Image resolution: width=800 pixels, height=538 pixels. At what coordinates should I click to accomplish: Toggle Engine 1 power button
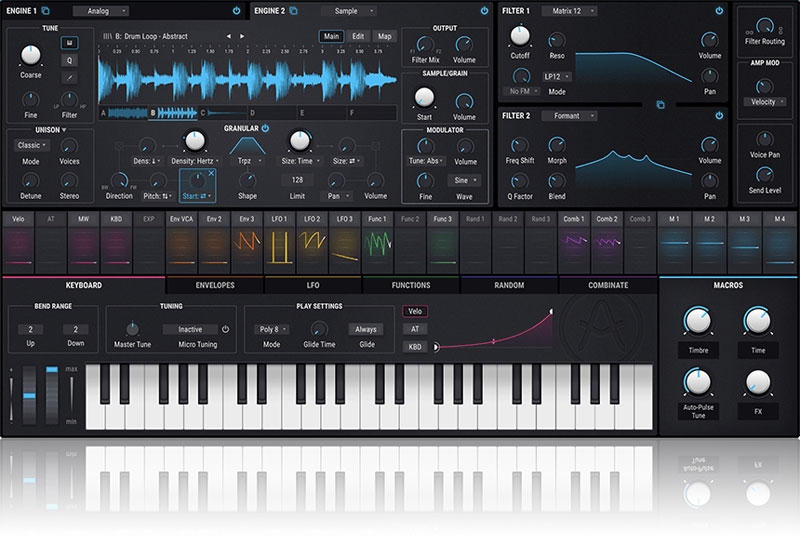tap(236, 10)
